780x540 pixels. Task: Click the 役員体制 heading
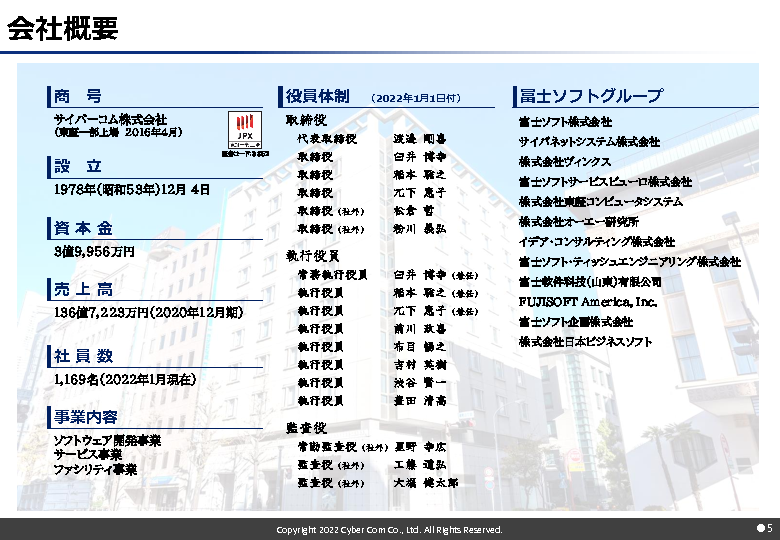pyautogui.click(x=317, y=96)
